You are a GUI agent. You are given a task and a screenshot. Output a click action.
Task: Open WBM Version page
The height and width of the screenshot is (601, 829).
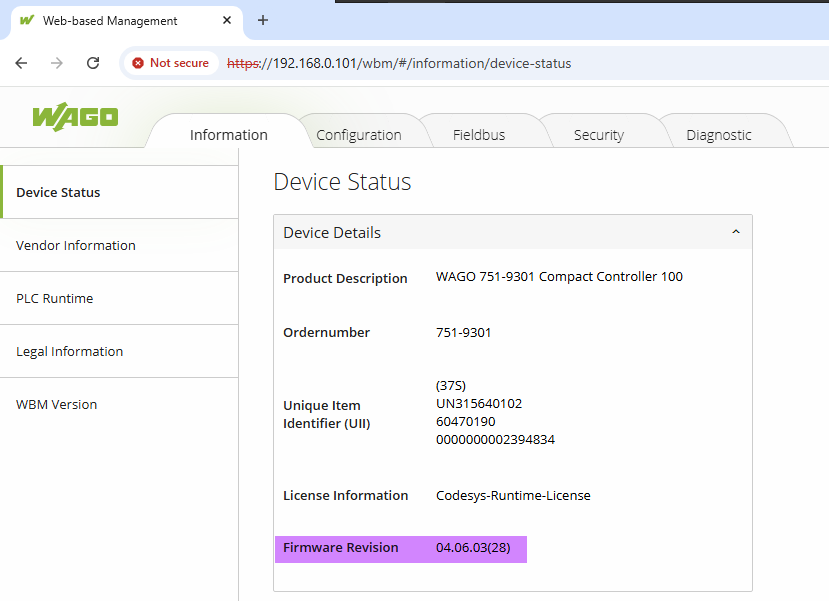tap(57, 404)
